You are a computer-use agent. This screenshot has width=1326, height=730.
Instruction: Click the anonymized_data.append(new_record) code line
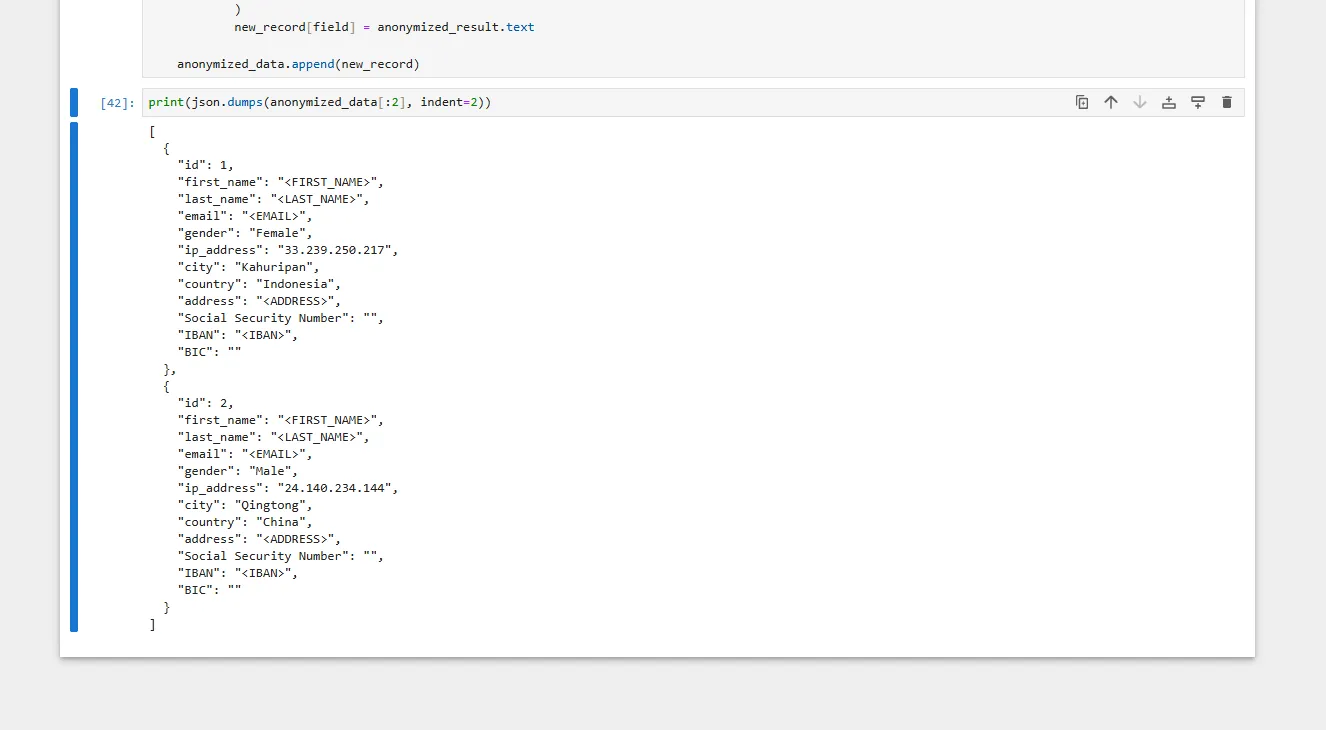tap(298, 64)
